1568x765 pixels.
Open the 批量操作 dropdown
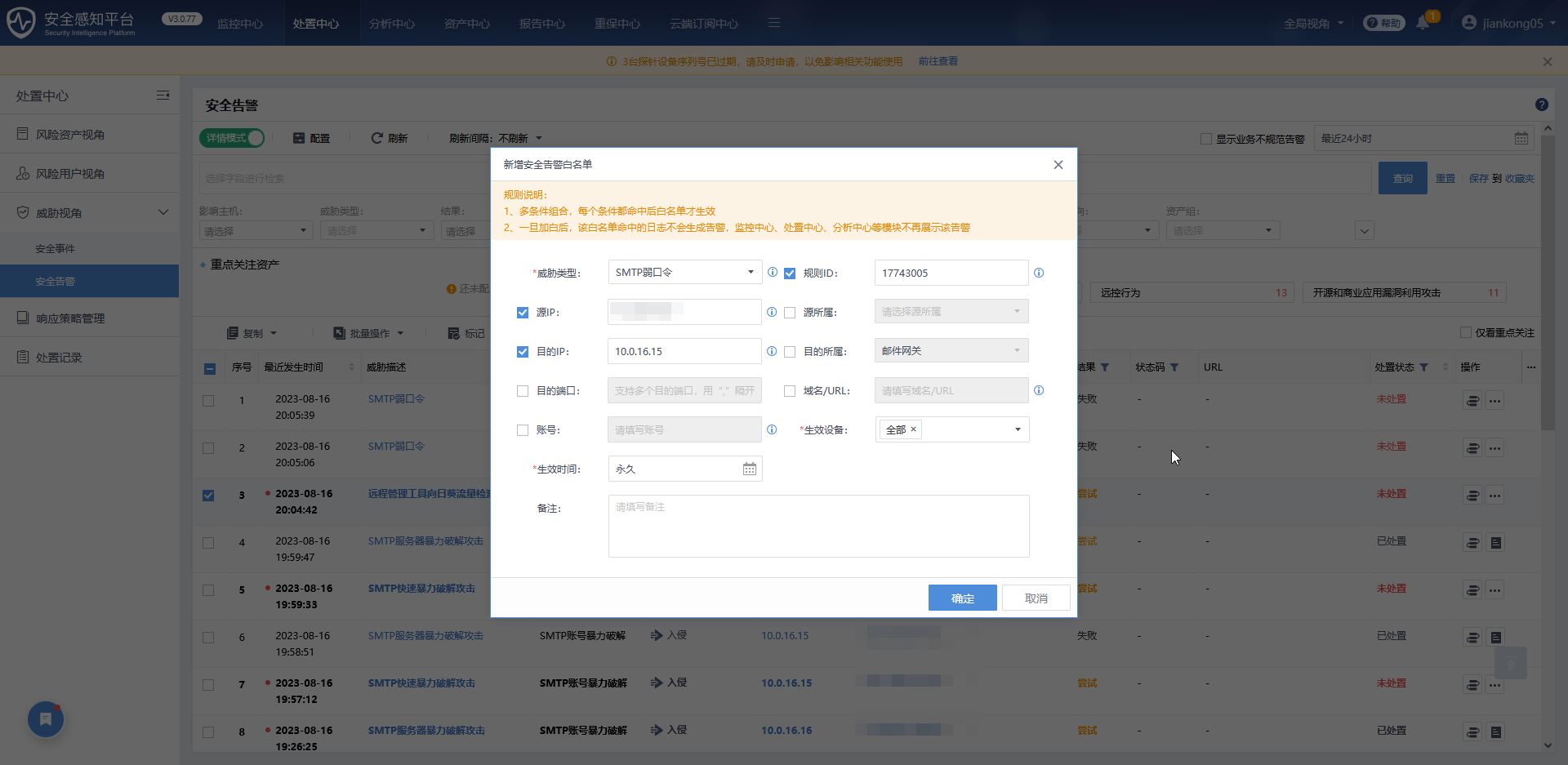(368, 333)
